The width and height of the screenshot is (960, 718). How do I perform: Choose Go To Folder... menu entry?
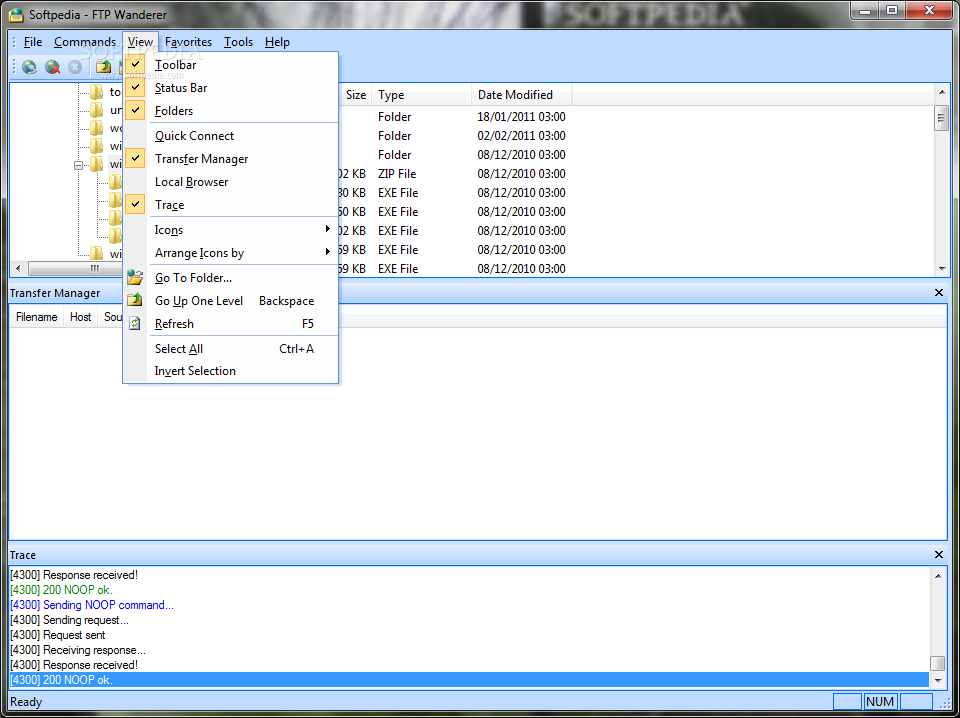click(230, 278)
